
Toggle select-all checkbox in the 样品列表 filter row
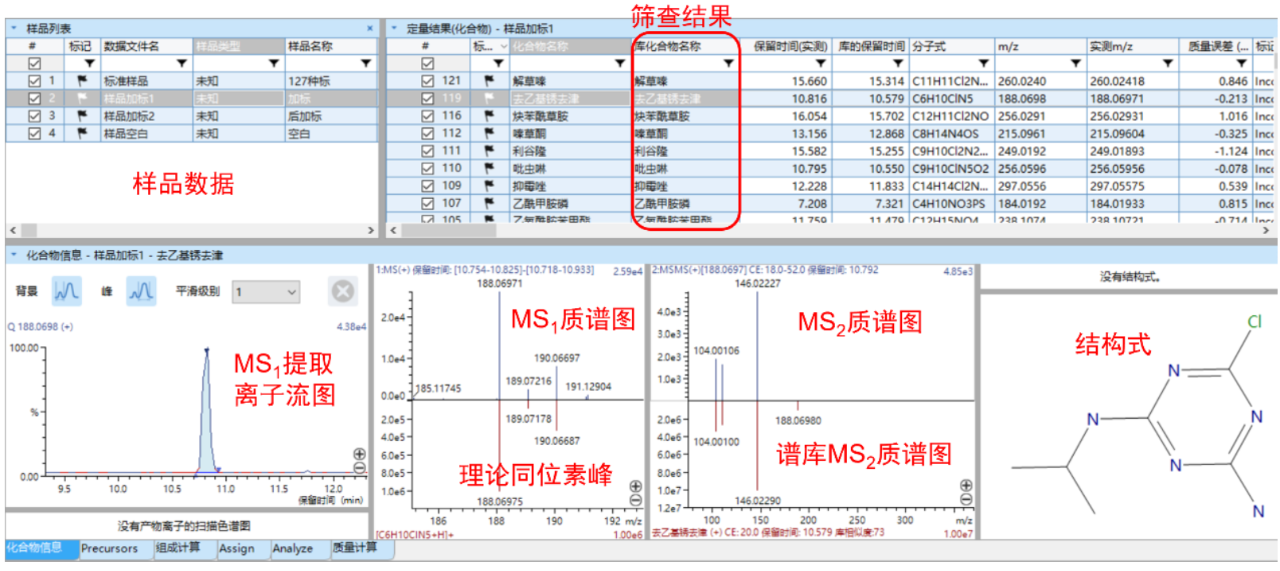pos(35,63)
